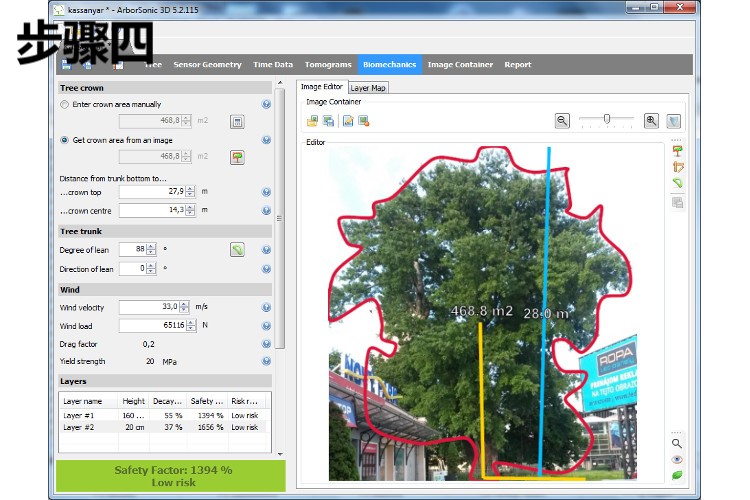Click the magnifier icon in the editor's lower-right sidebar

(677, 443)
